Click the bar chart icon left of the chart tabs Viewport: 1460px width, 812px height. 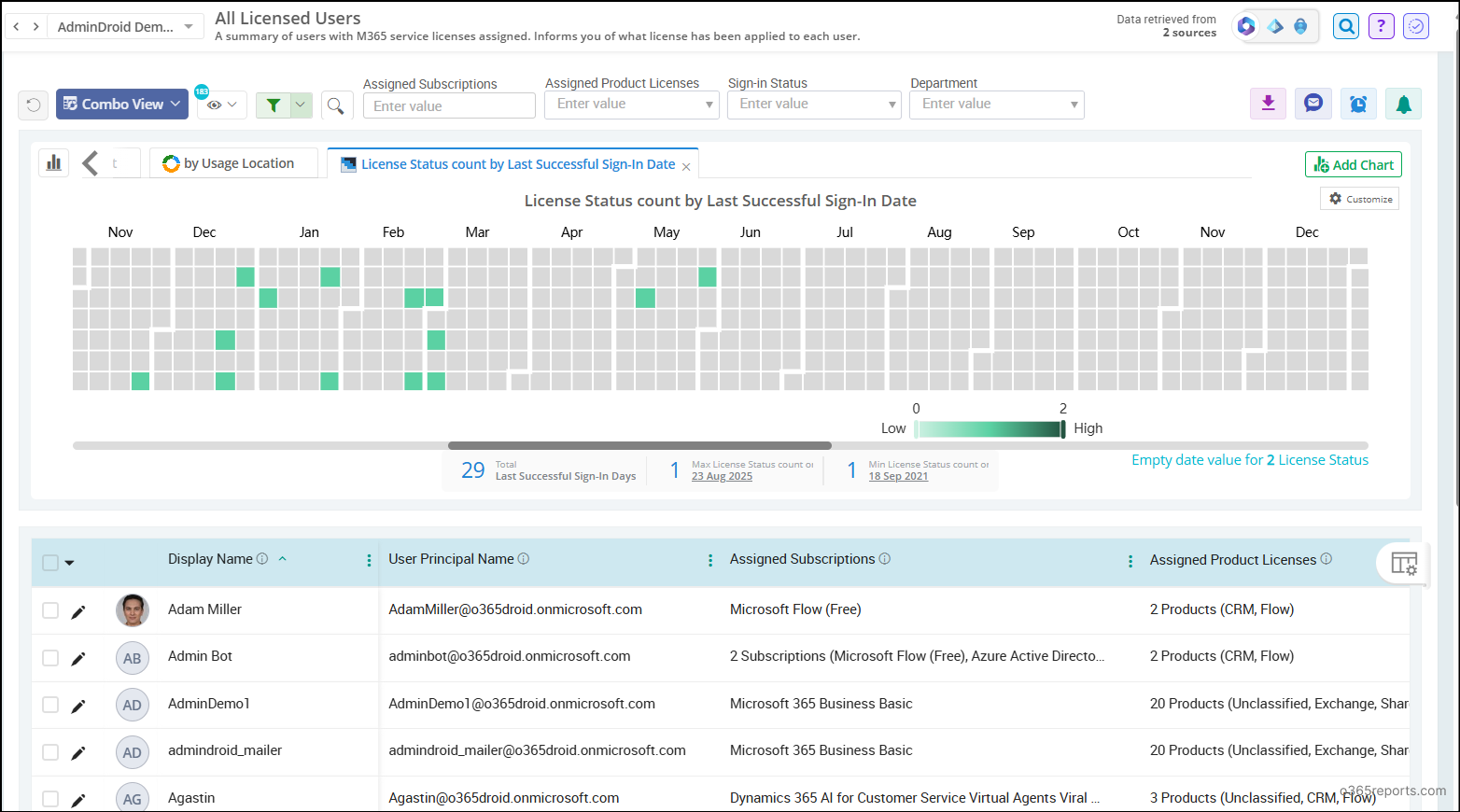(x=54, y=162)
